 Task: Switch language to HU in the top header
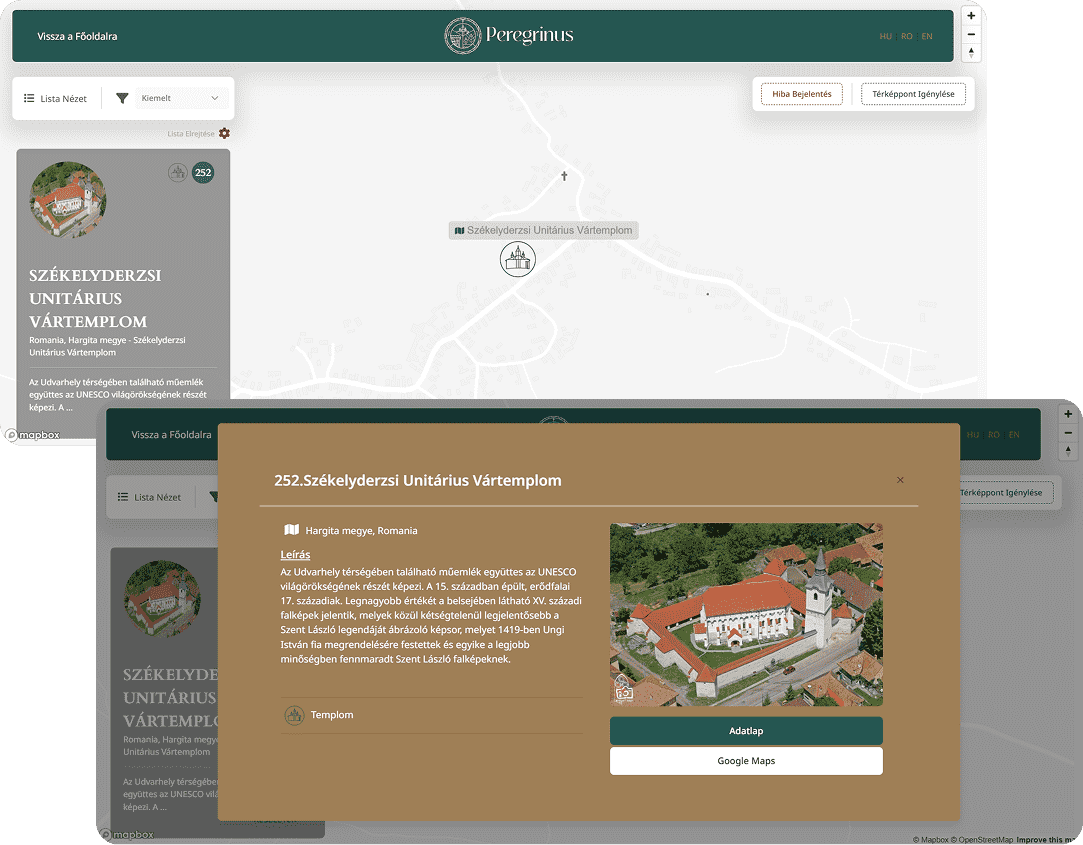coord(885,37)
